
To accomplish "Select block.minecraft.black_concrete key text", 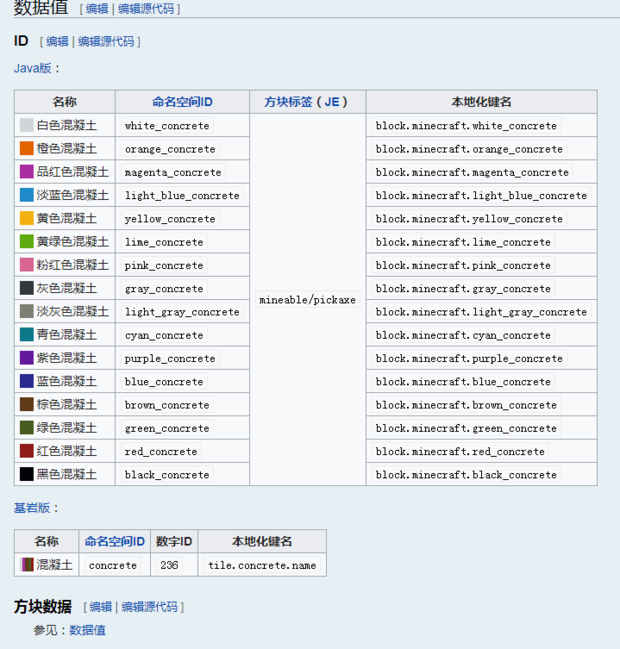I will pos(466,474).
